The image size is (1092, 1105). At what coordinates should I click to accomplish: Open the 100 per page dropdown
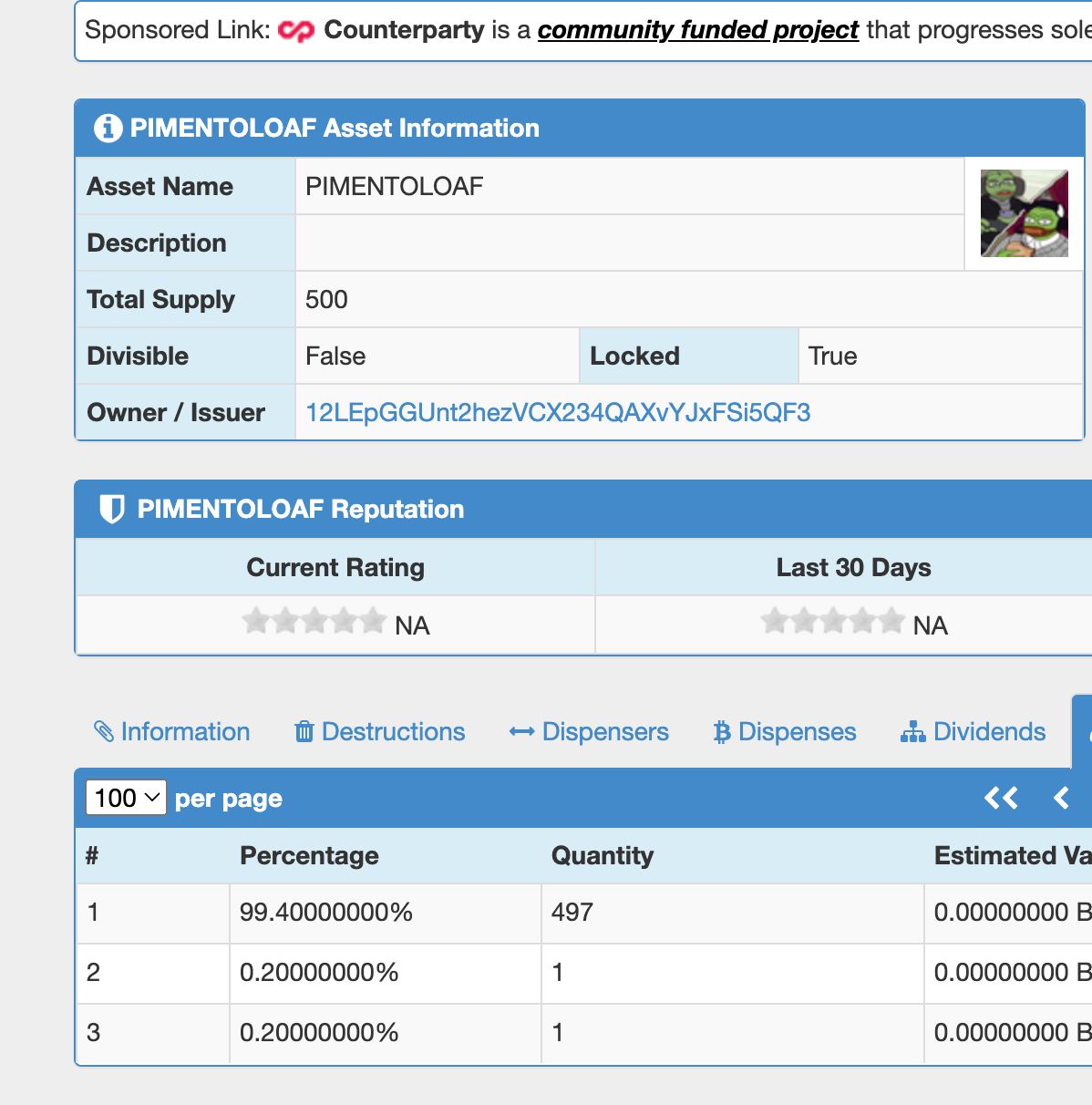coord(126,799)
